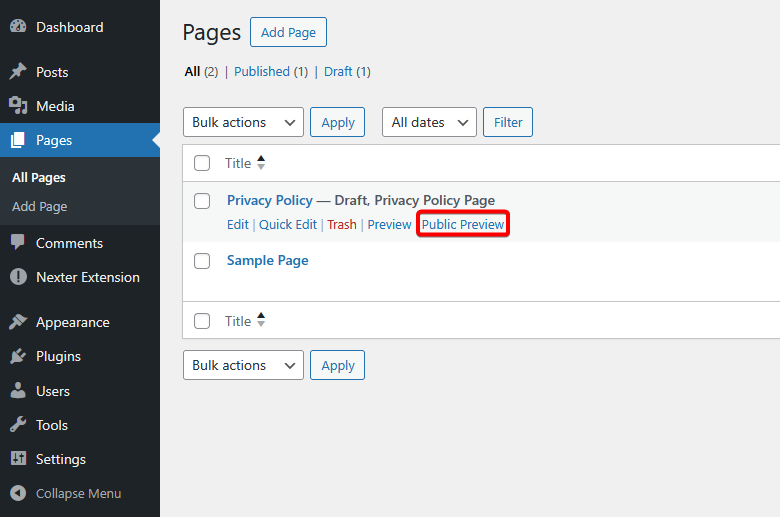
Task: Click the Tools wrench icon
Action: 18,425
